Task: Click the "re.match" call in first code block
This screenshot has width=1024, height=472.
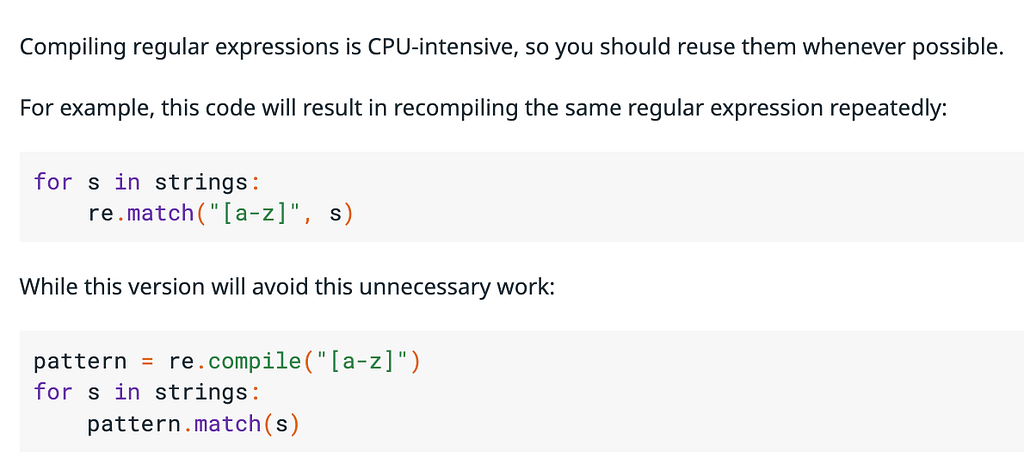Action: tap(141, 213)
